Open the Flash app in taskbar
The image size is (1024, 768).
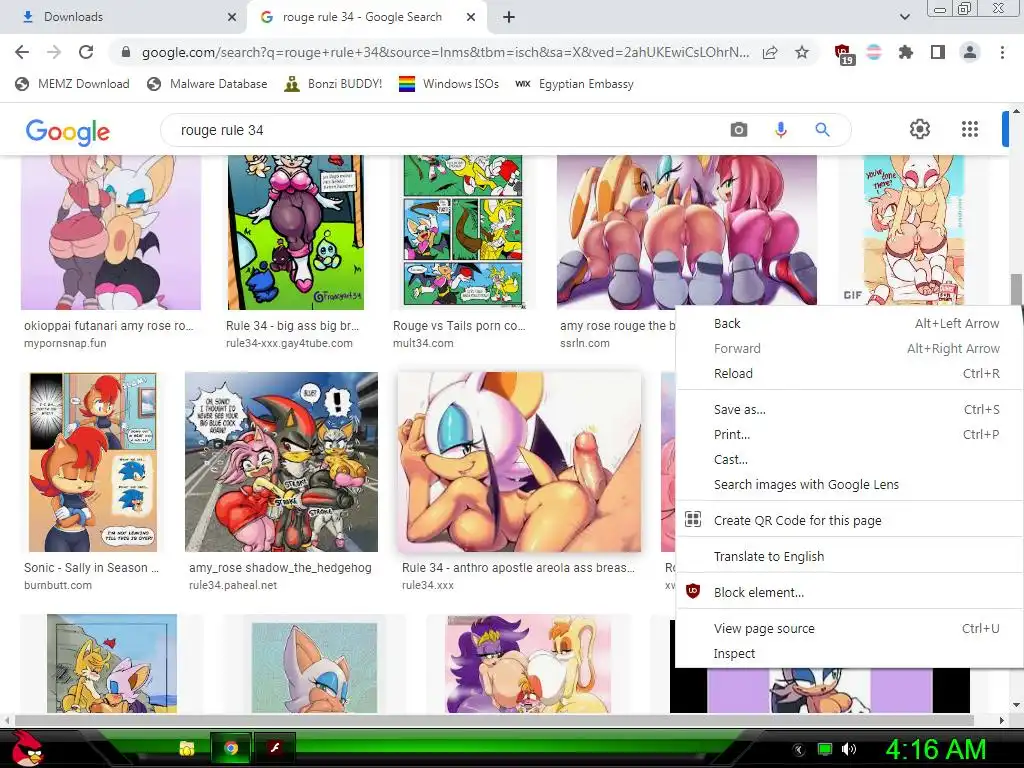click(x=275, y=748)
